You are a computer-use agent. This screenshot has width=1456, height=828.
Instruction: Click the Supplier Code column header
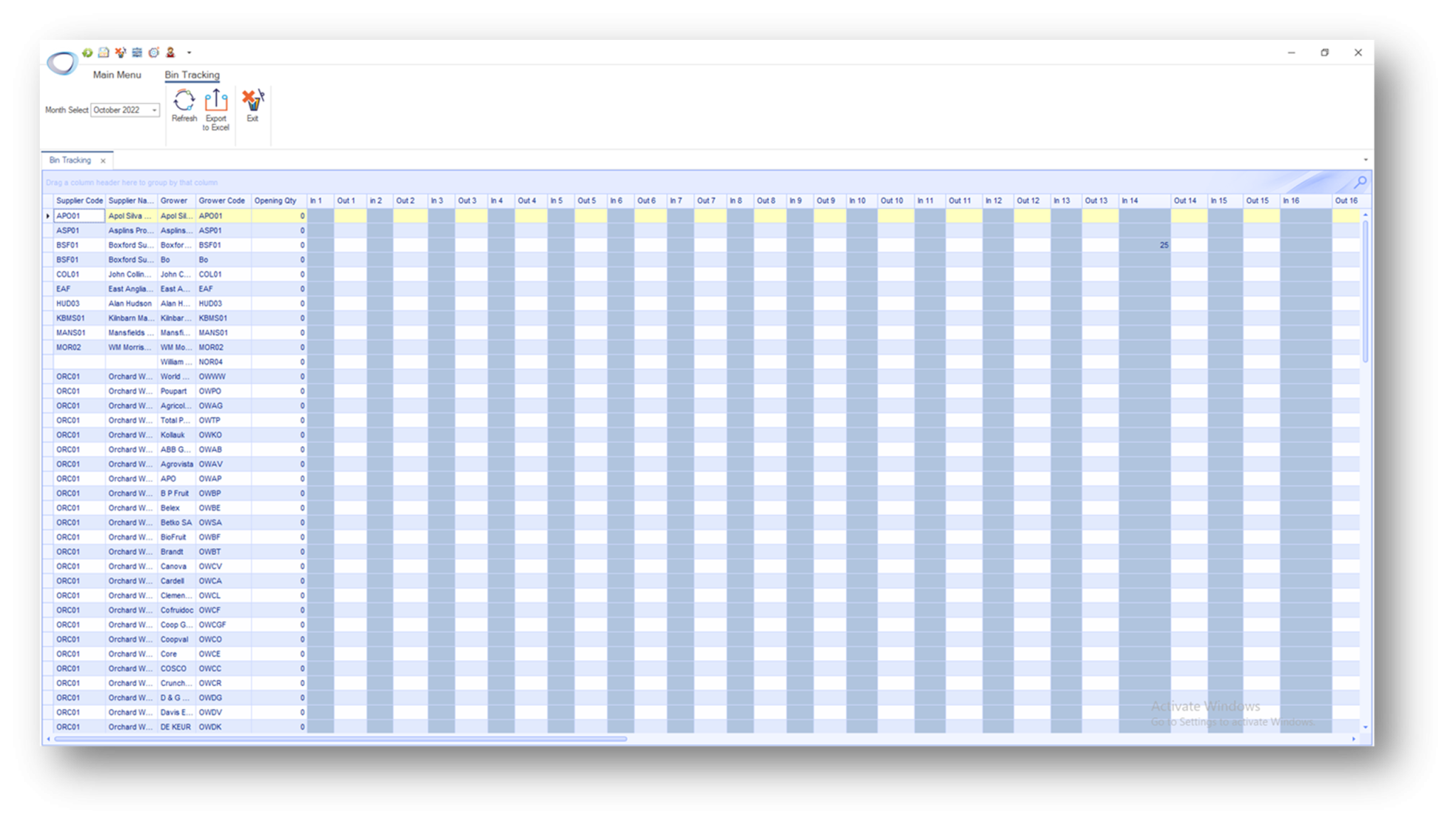78,201
